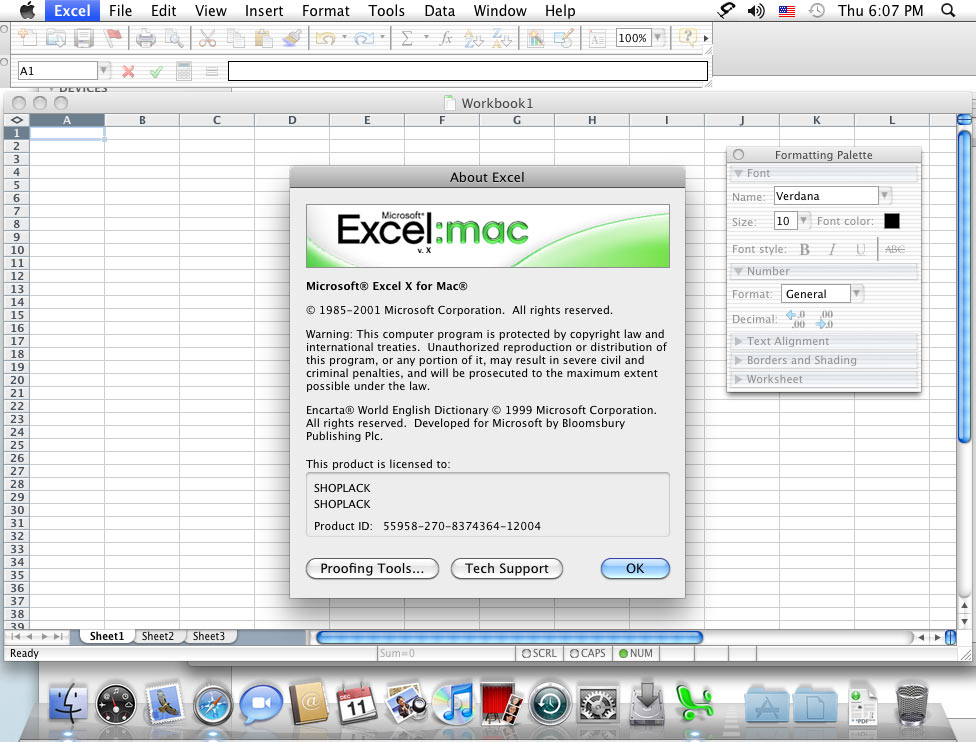Open the number Format dropdown showing General

(856, 294)
